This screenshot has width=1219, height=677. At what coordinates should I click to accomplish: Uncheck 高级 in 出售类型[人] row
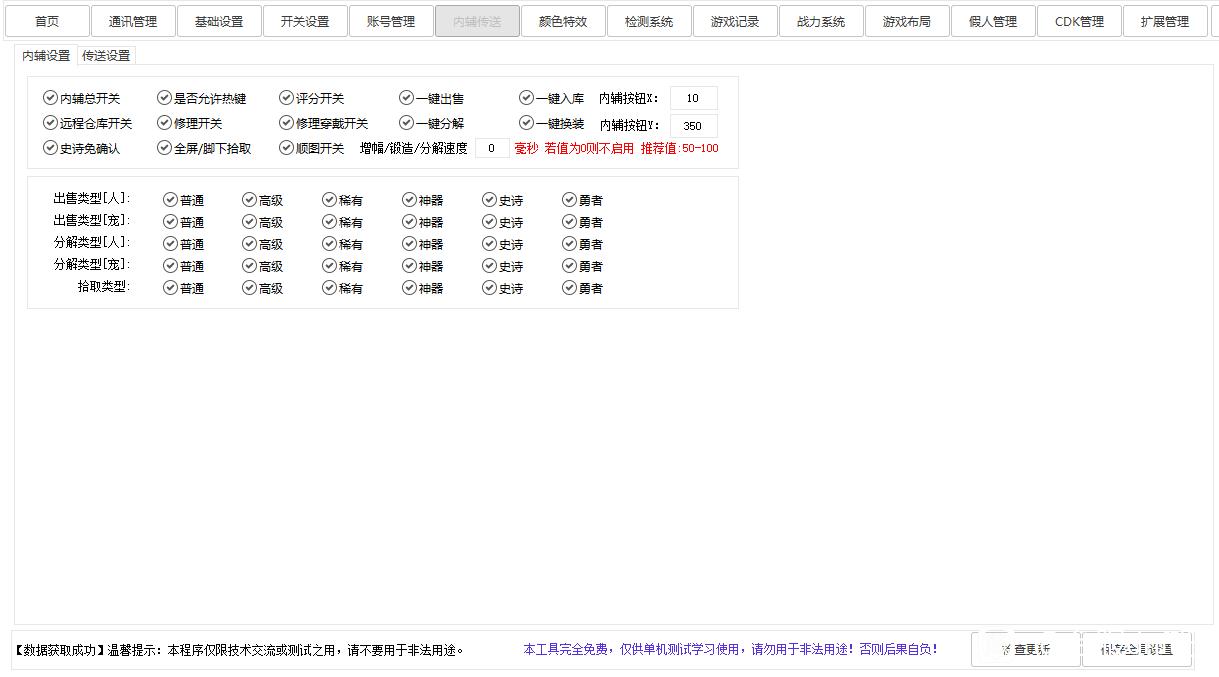[x=263, y=200]
